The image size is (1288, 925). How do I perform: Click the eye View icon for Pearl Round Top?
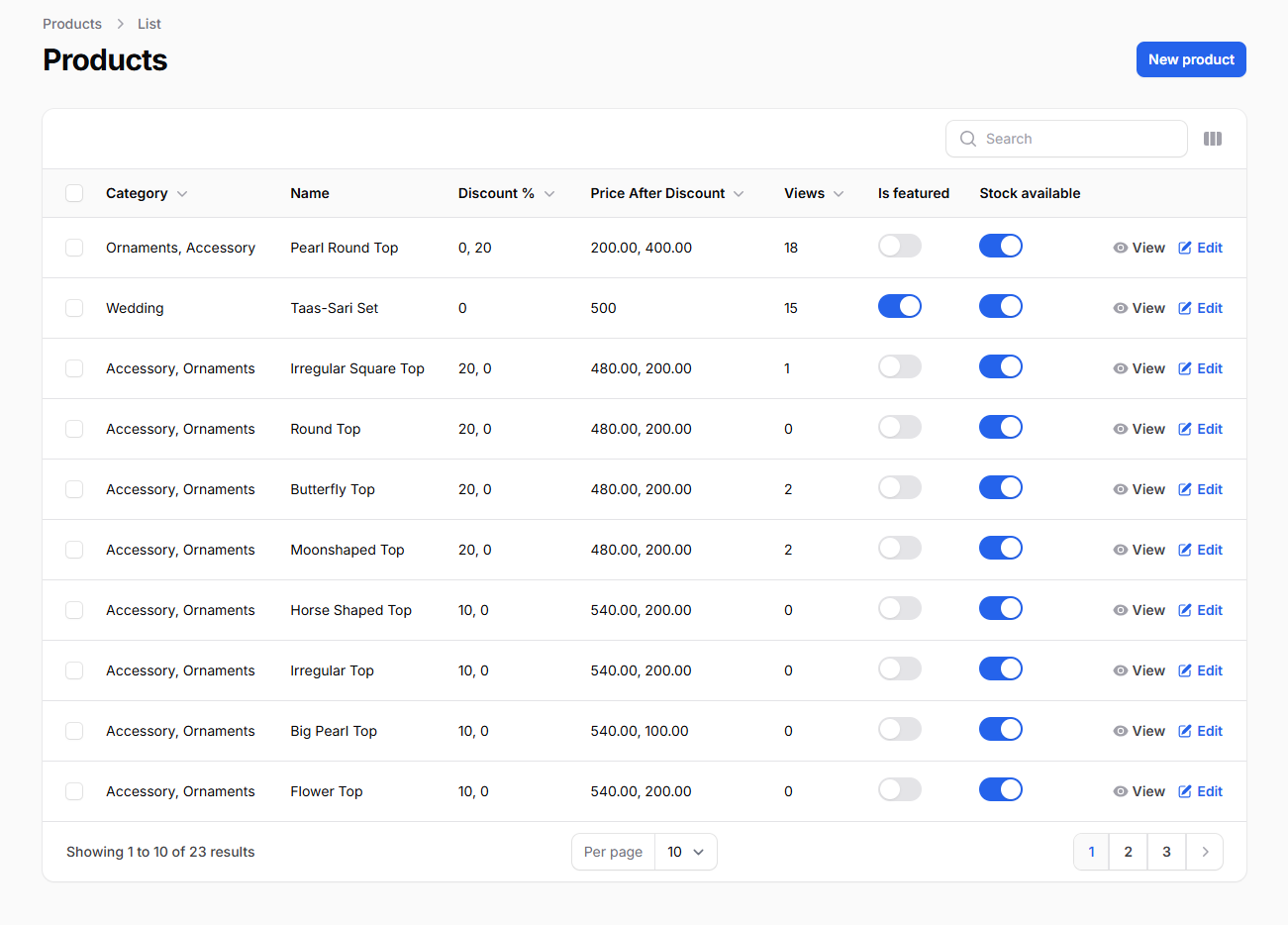coord(1120,248)
